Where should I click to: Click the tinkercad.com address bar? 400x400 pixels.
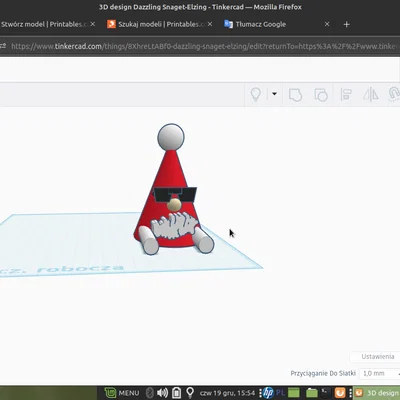(x=203, y=46)
